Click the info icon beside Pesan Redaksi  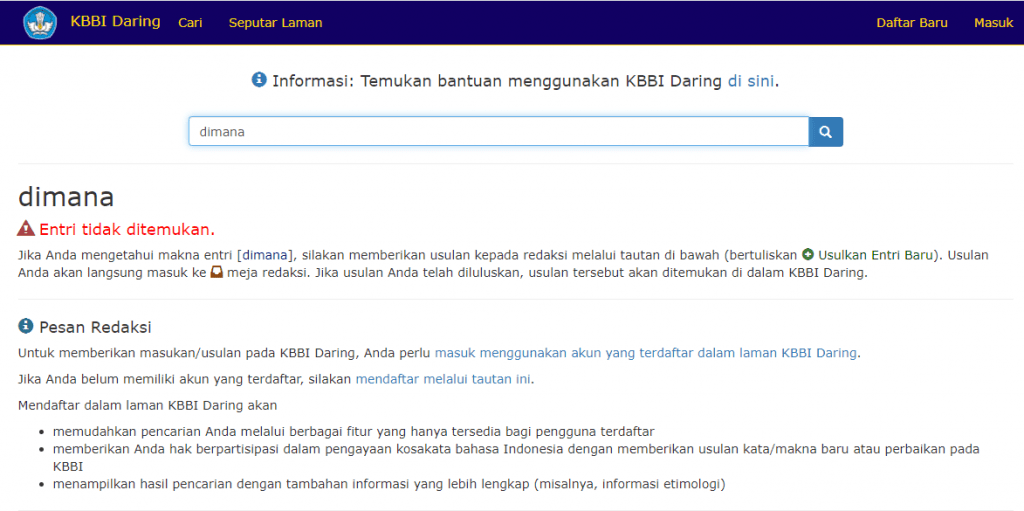(25, 325)
